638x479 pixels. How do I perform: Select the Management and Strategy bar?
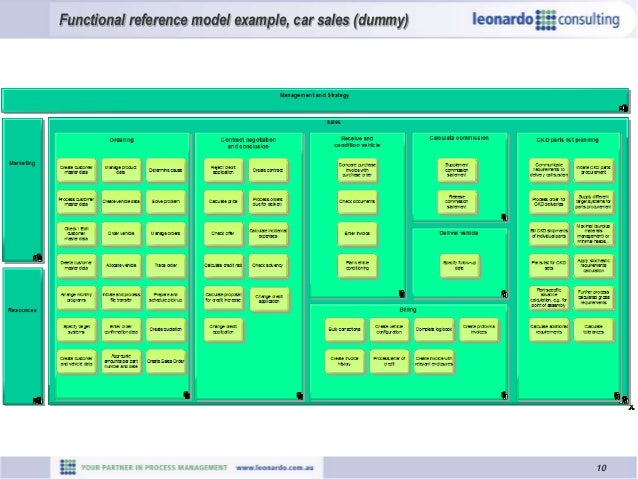pyautogui.click(x=315, y=100)
